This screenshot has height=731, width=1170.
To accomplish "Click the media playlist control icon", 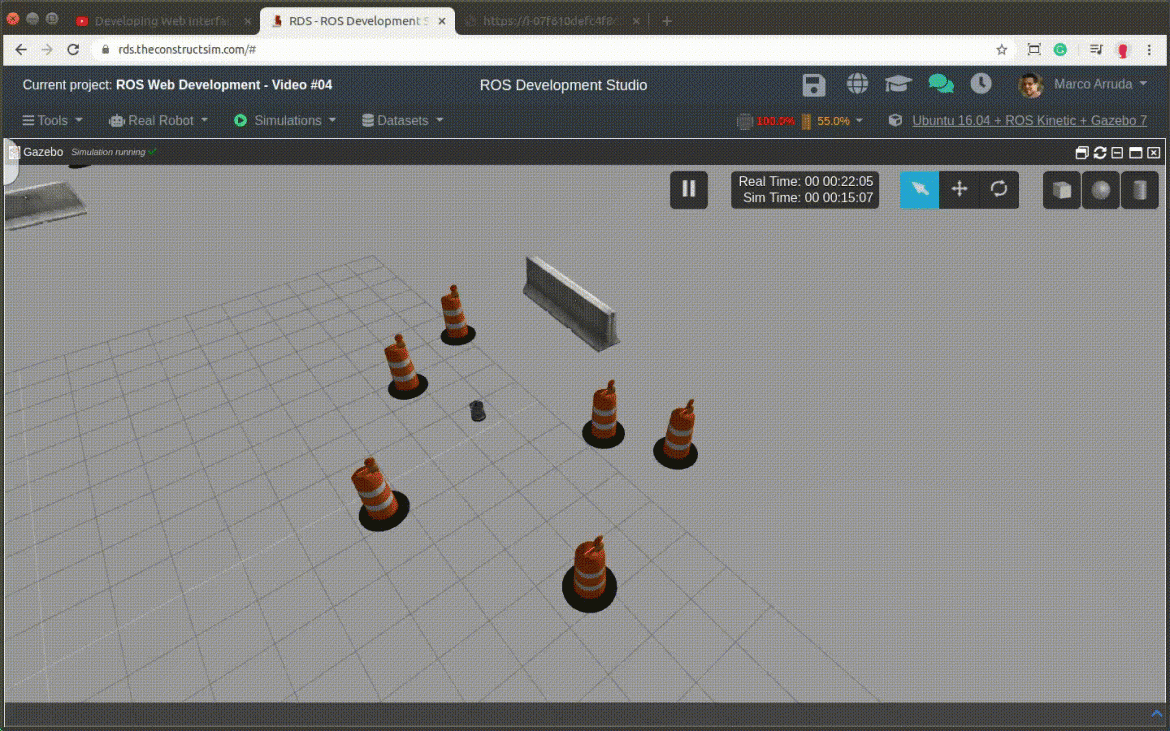I will click(x=1095, y=49).
